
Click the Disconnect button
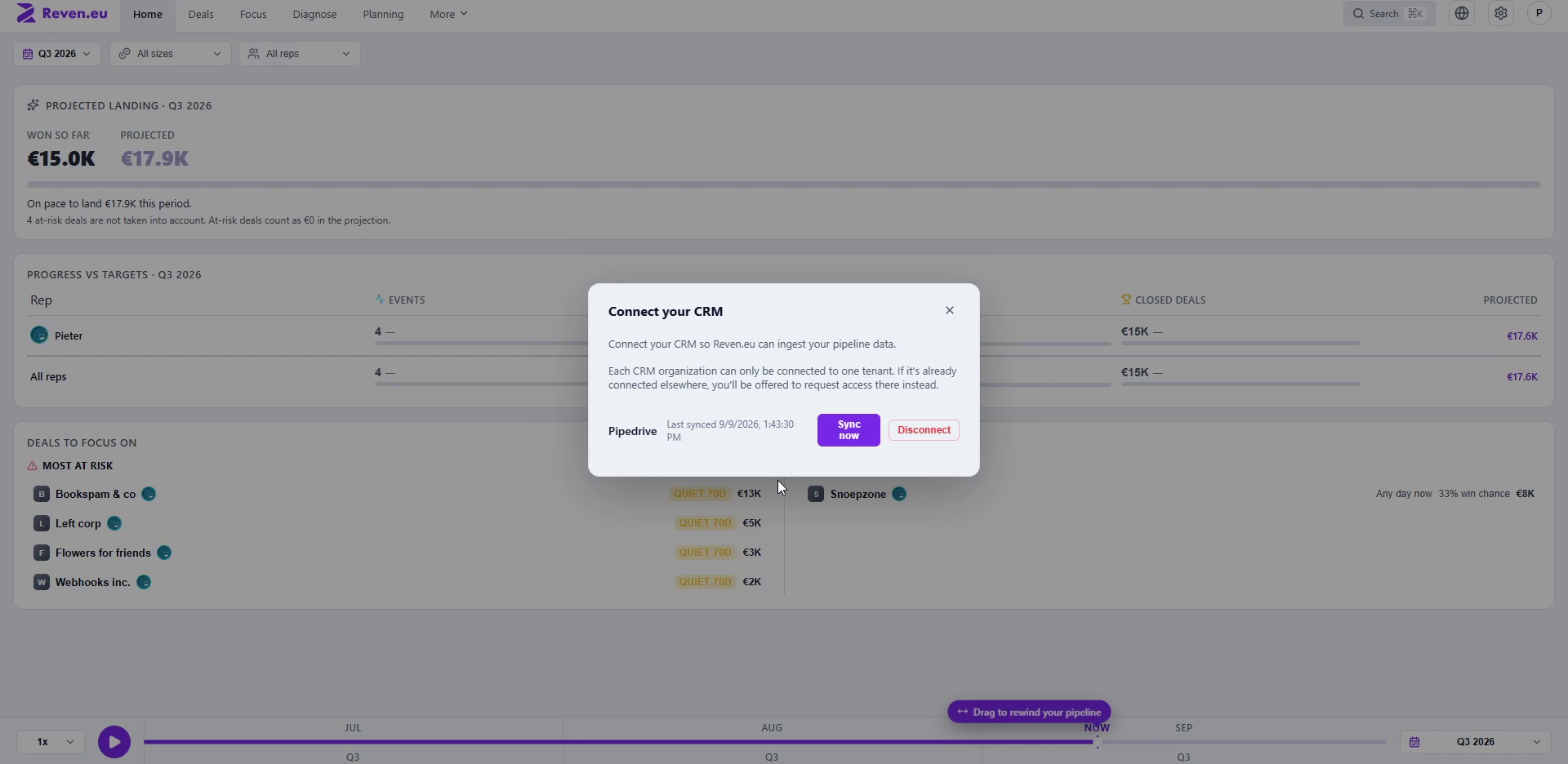point(924,430)
